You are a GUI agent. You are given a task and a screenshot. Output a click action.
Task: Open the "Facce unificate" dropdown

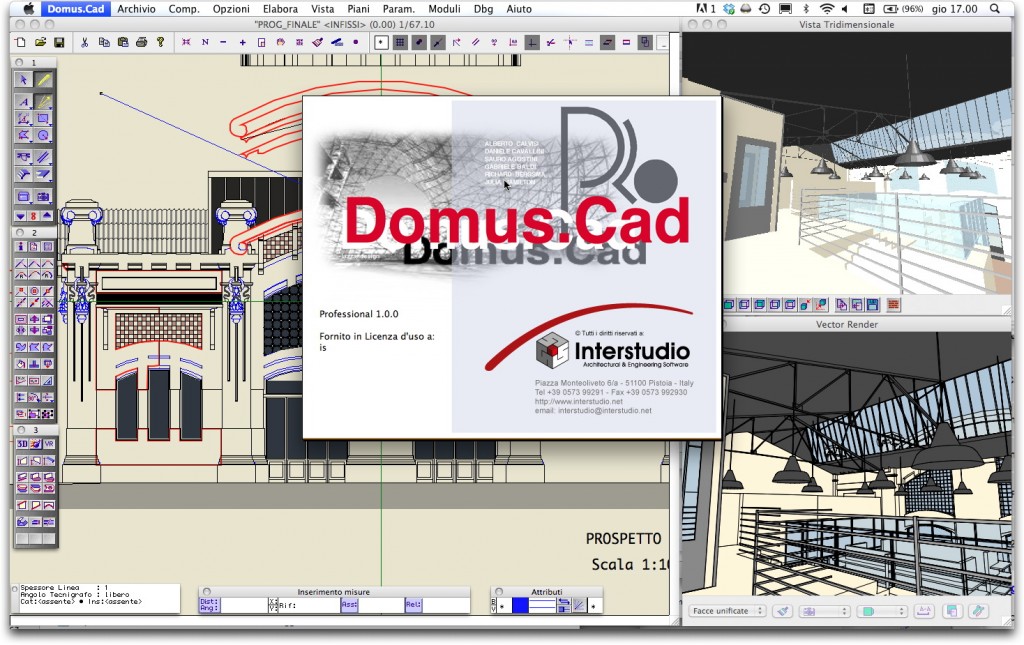click(x=727, y=610)
